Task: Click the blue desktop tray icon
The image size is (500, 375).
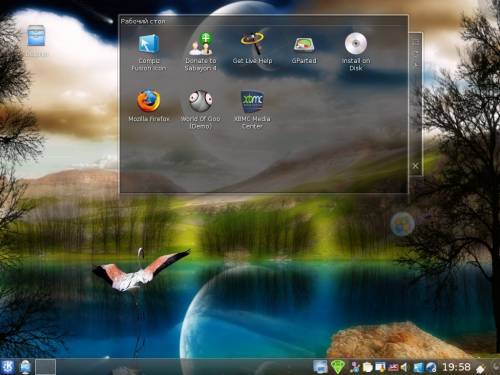Action: [x=418, y=367]
